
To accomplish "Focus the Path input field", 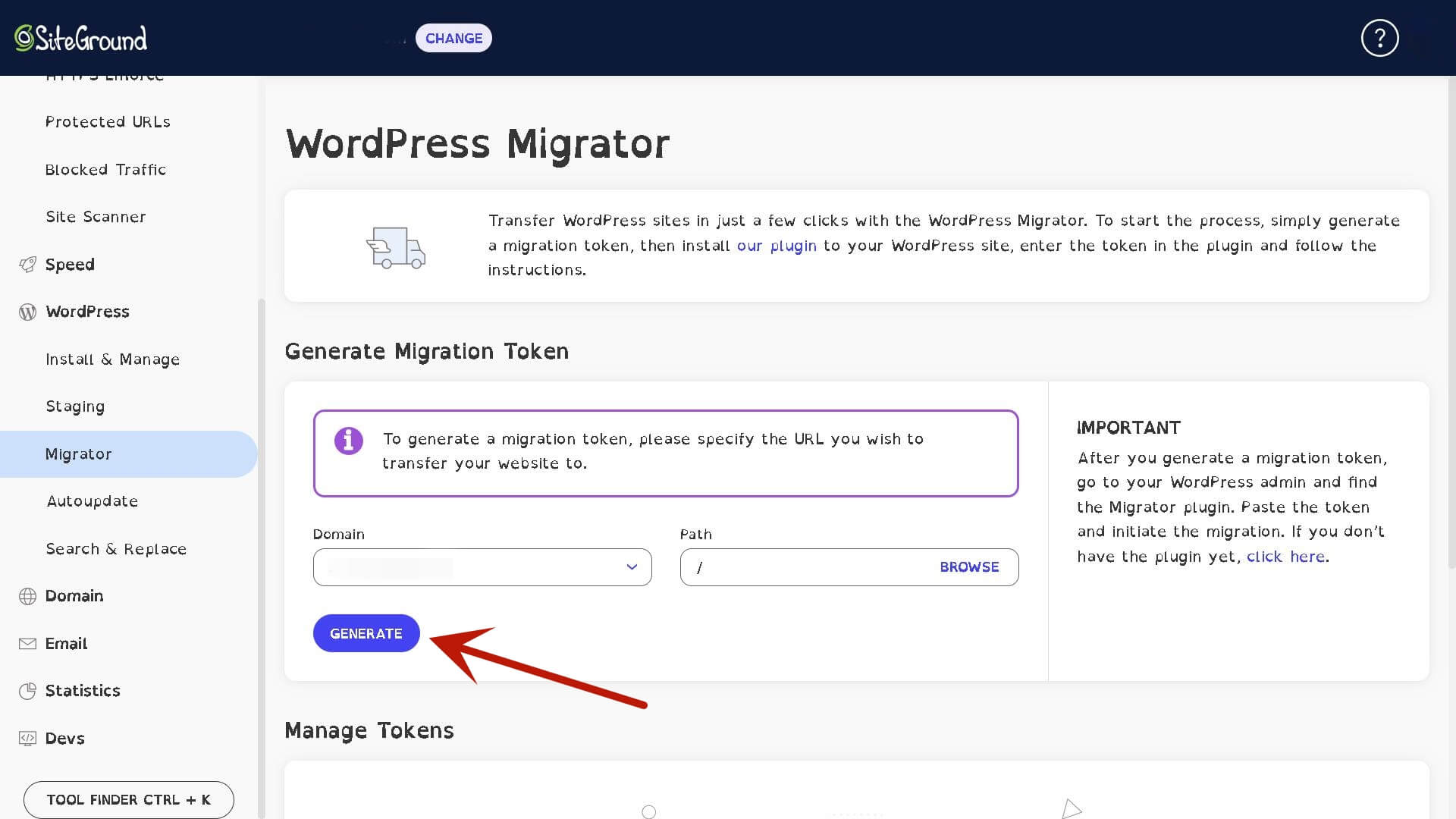I will tap(849, 567).
